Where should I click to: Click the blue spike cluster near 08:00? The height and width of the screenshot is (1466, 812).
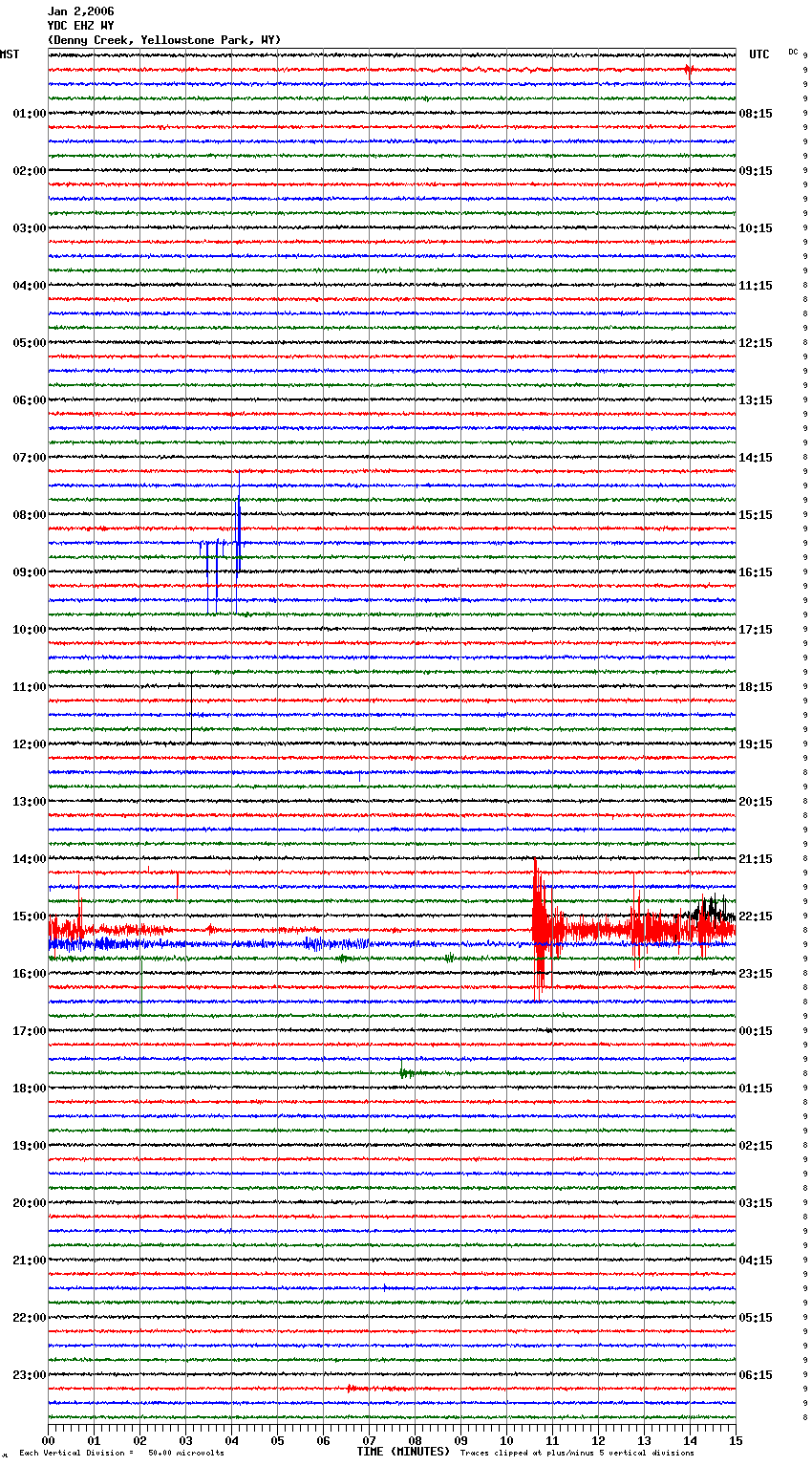click(x=222, y=543)
